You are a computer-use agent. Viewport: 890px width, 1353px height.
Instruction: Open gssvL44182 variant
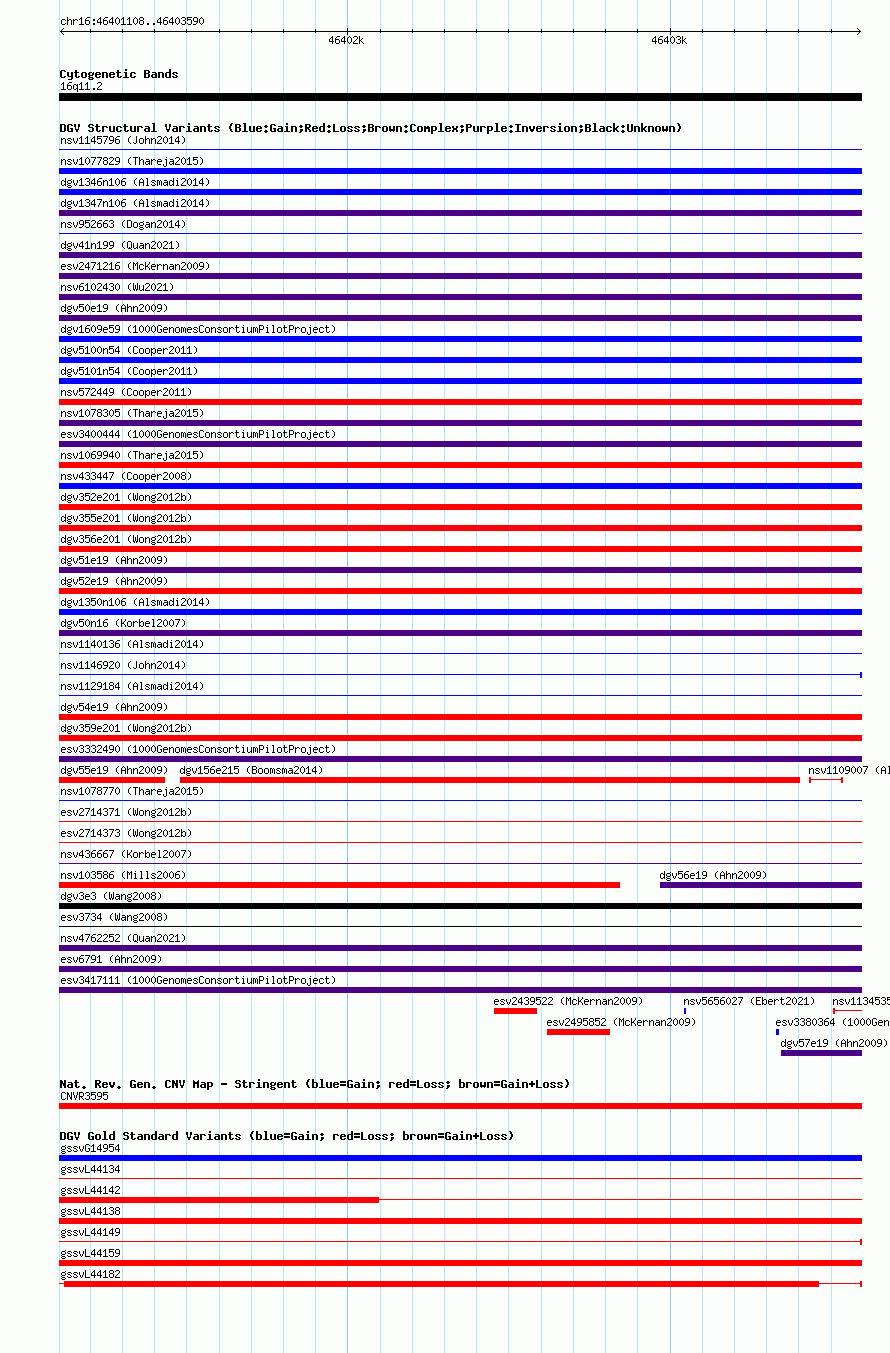(90, 1274)
